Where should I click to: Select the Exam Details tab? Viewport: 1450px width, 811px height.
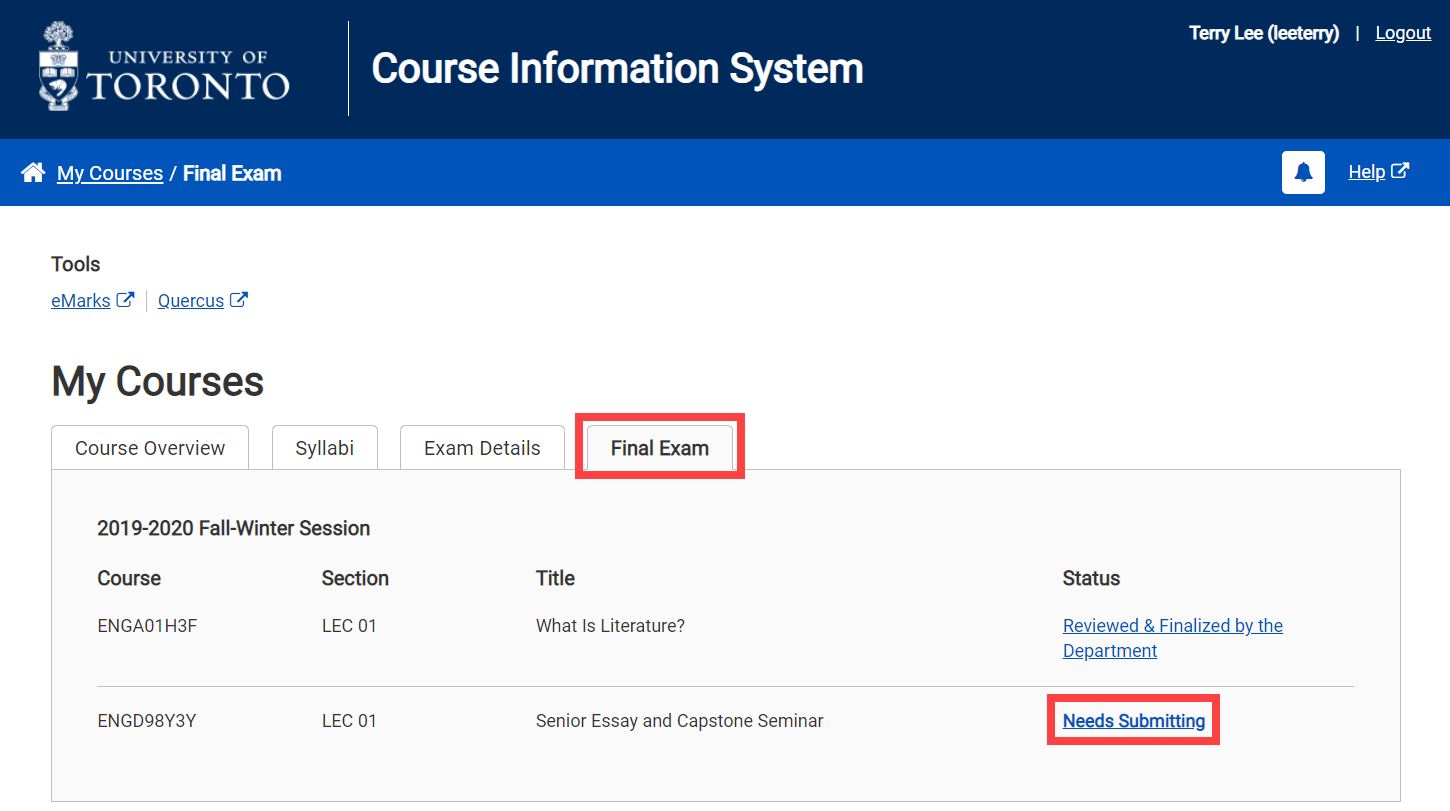[482, 448]
